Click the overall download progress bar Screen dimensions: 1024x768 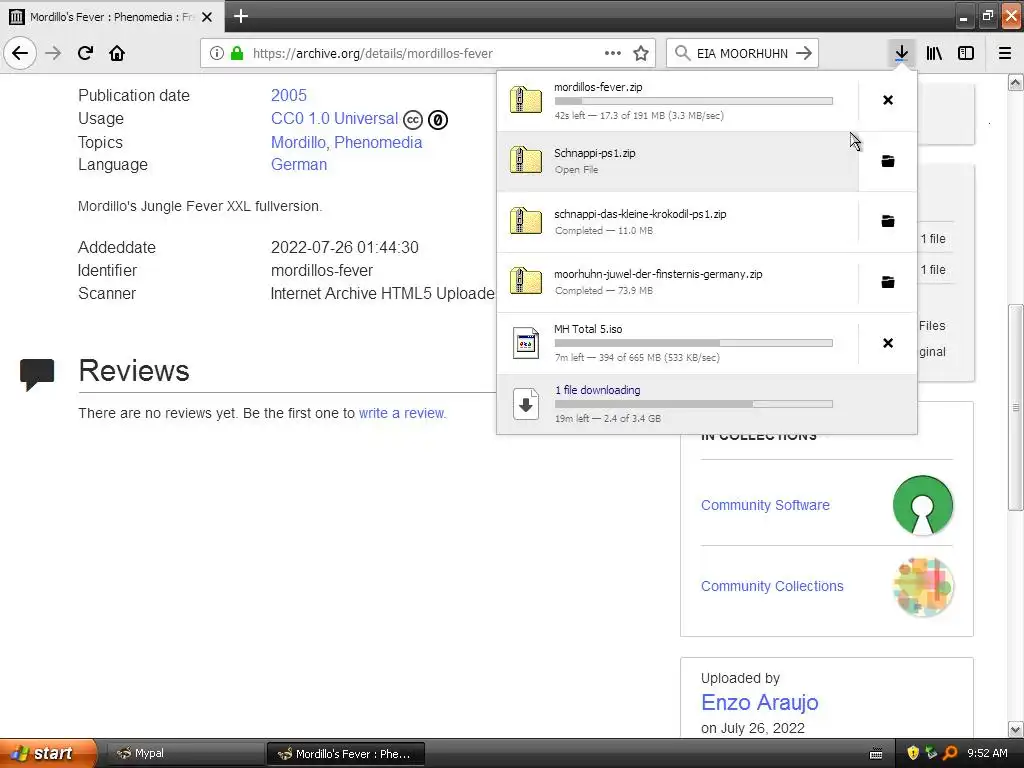coord(694,404)
